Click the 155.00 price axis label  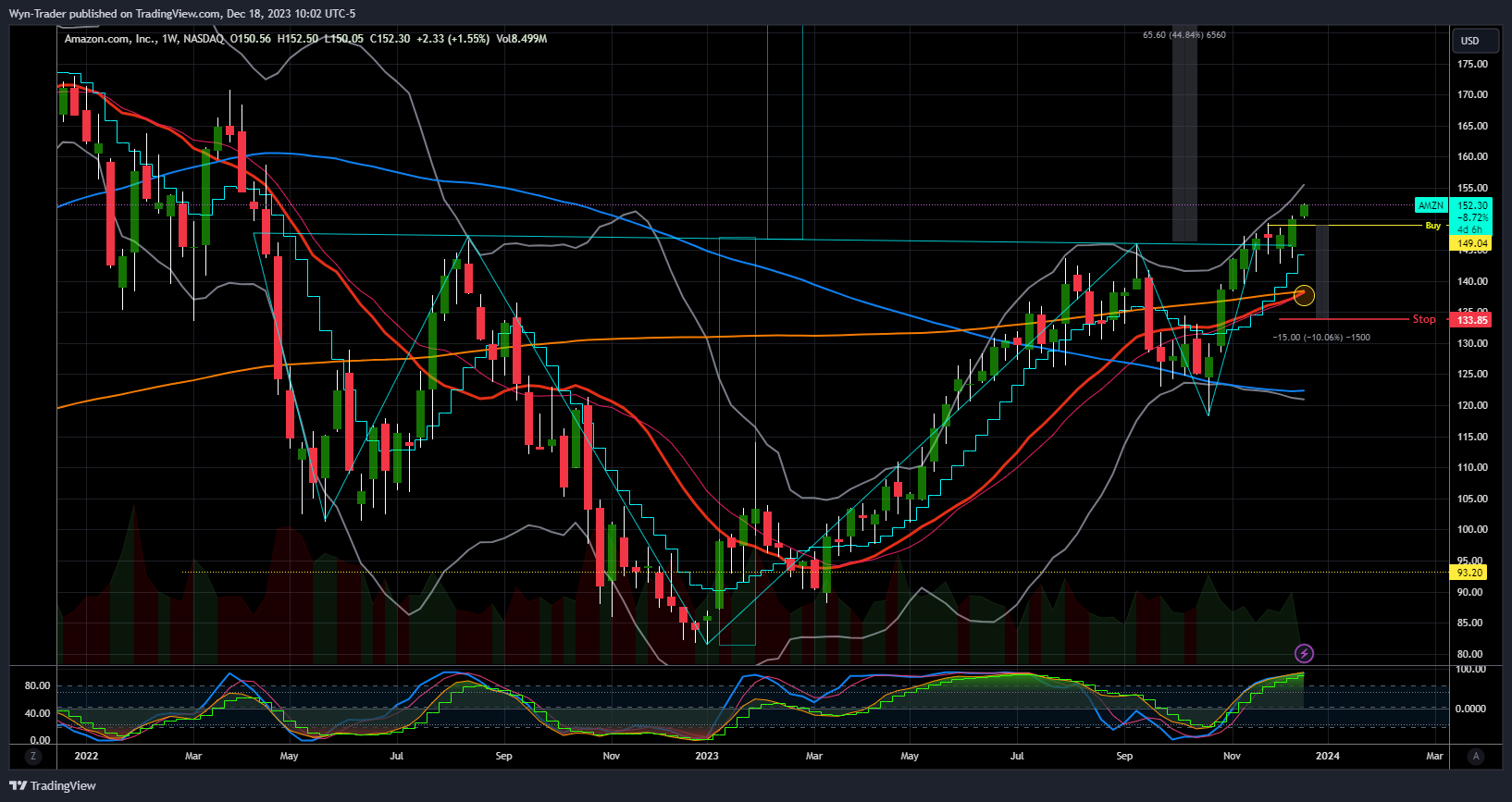click(x=1472, y=188)
